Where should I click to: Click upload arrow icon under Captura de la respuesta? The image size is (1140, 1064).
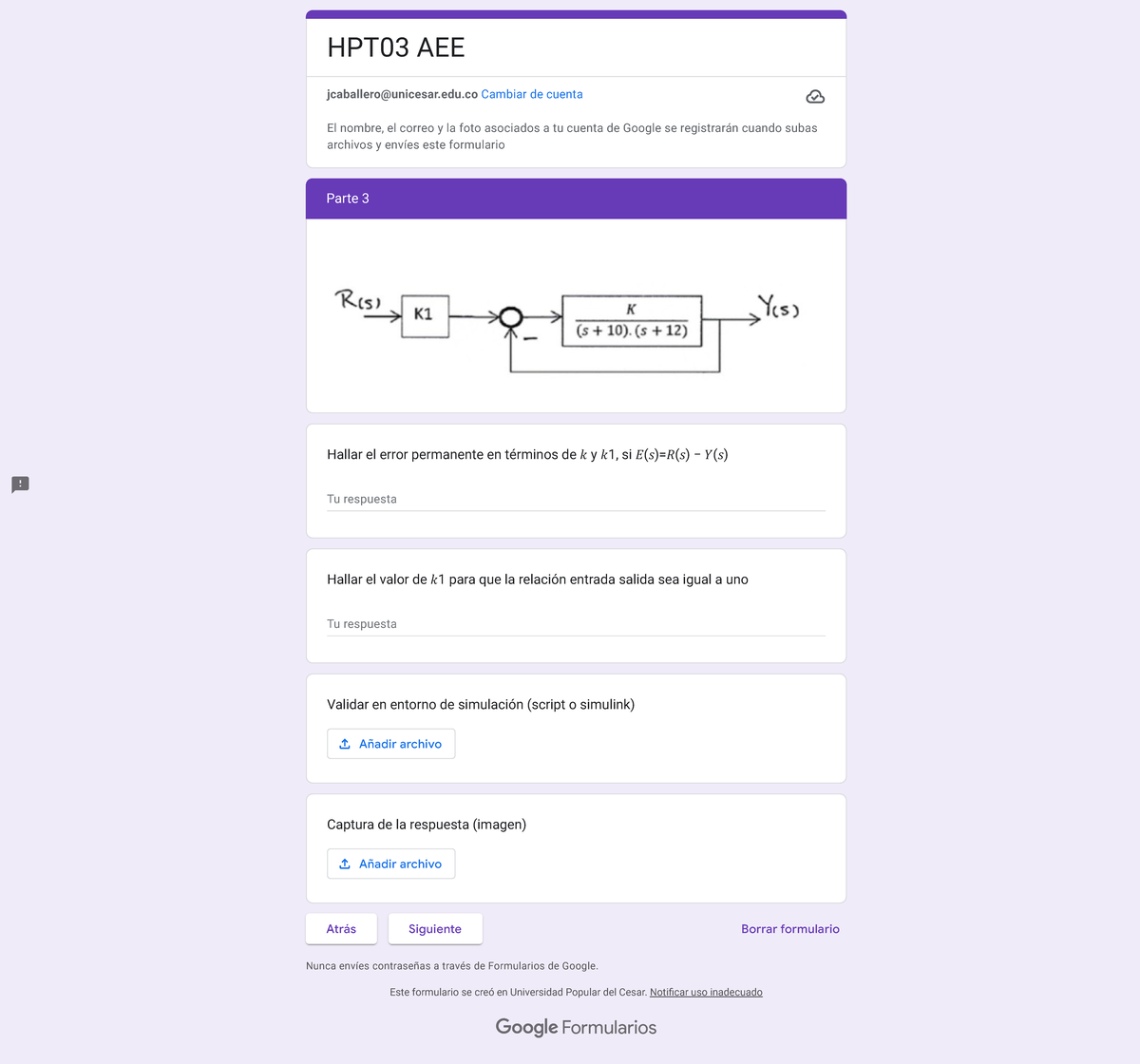(x=345, y=864)
